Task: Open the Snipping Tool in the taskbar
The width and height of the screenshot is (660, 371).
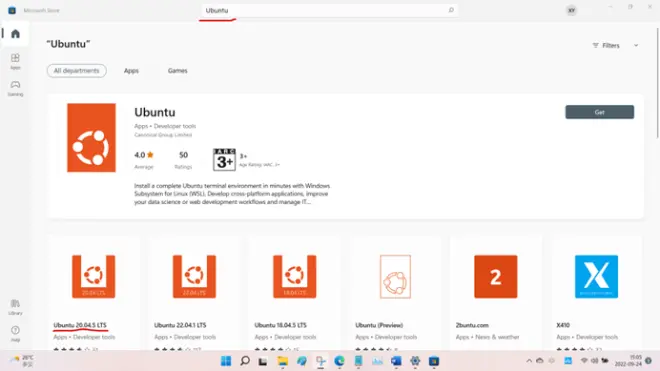Action: (x=321, y=361)
